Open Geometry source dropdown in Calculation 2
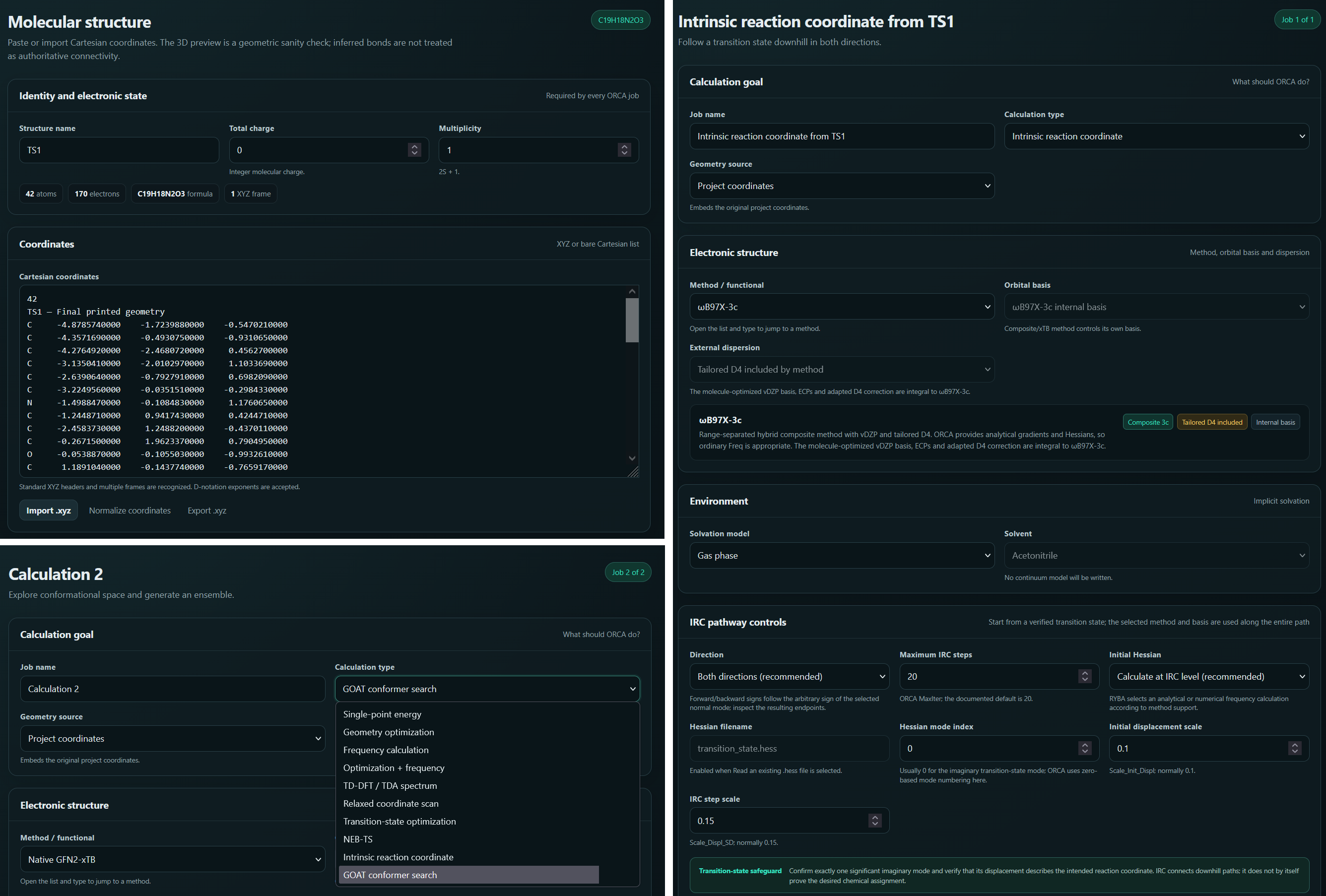 pos(172,739)
